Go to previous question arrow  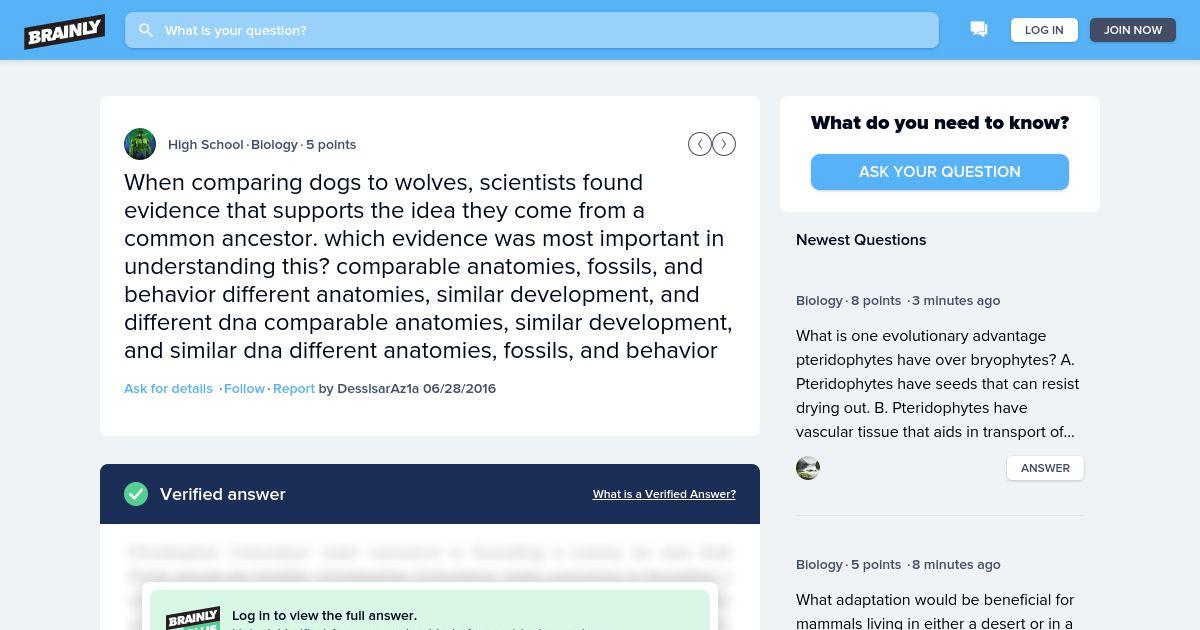coord(700,144)
